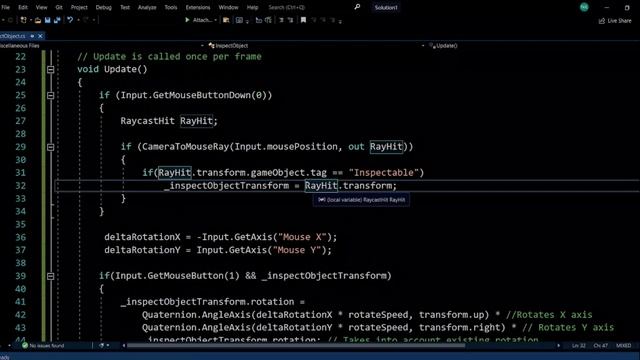Collapse the void Update() method block
The width and height of the screenshot is (640, 360).
click(x=51, y=69)
